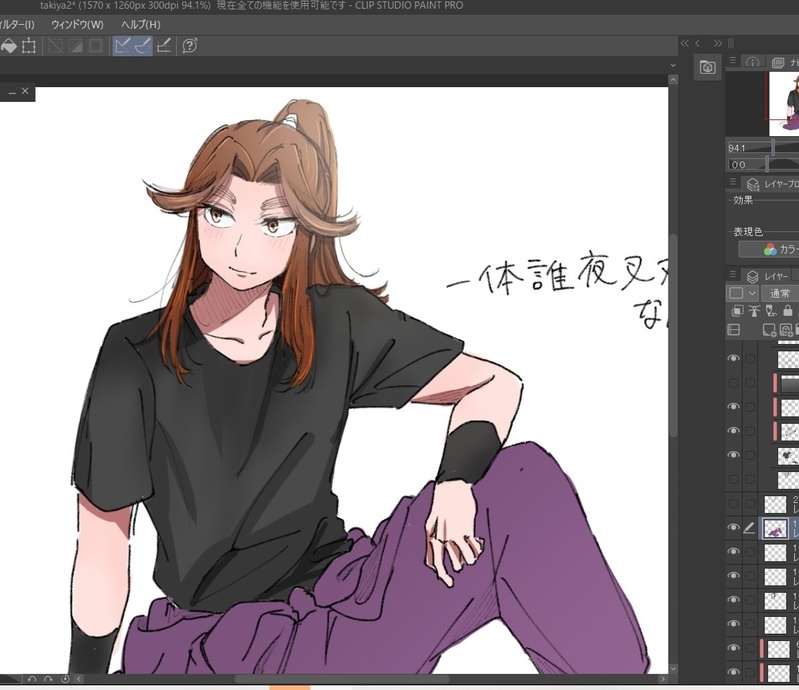The width and height of the screenshot is (799, 690).
Task: Toggle Snap to Special Ruler
Action: tap(142, 46)
